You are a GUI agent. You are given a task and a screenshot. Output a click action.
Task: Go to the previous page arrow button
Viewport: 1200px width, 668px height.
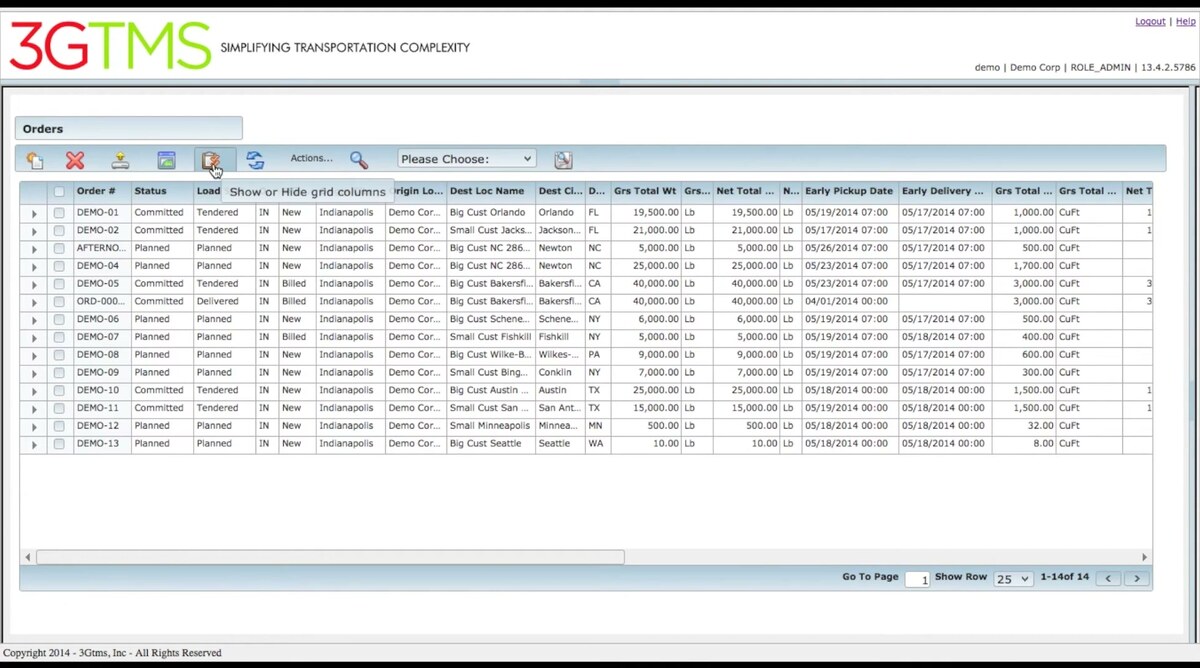point(1108,579)
